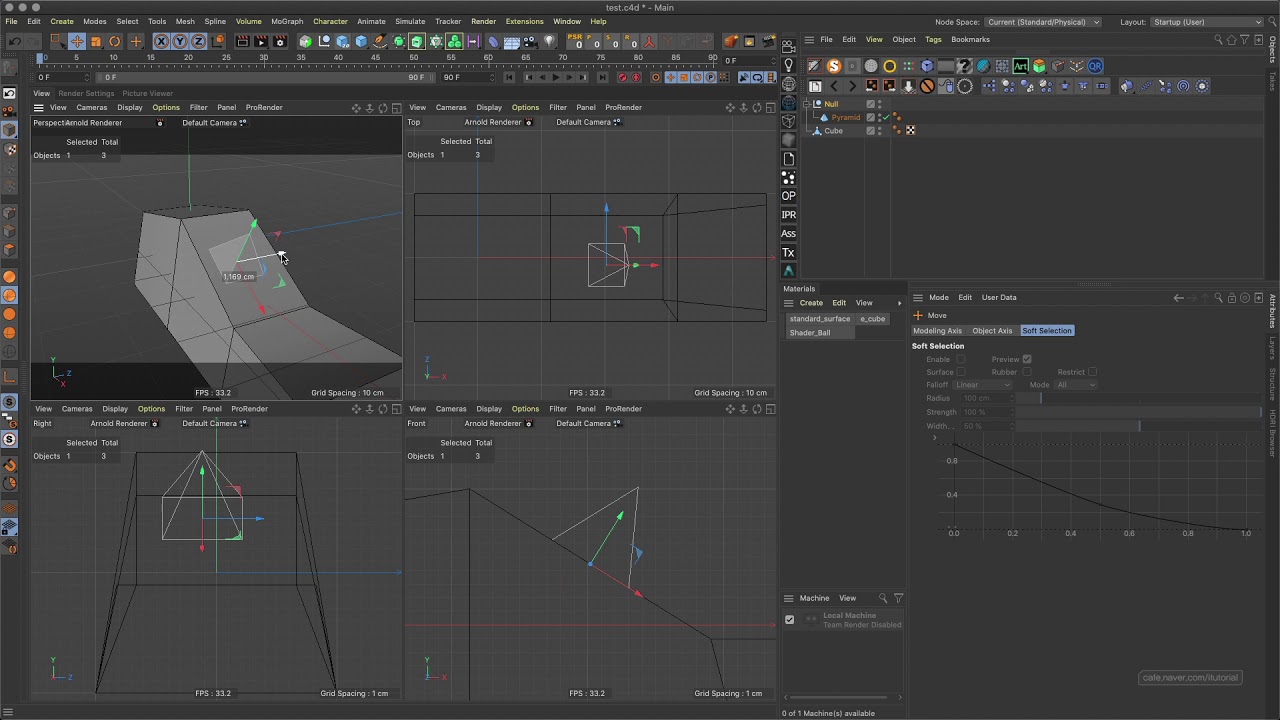Click the question mark checker icon

964,66
